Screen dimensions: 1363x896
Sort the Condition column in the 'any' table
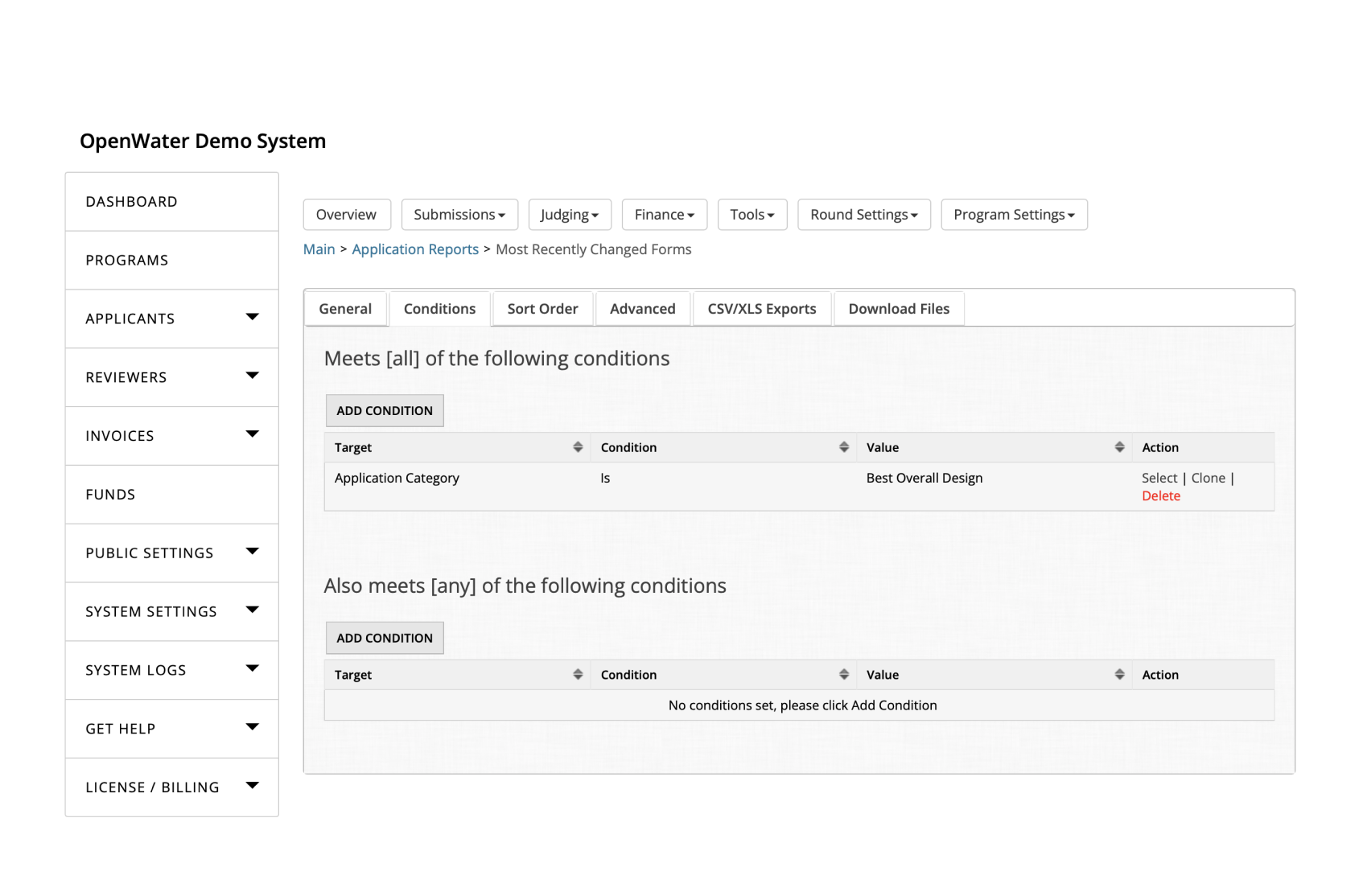tap(844, 674)
